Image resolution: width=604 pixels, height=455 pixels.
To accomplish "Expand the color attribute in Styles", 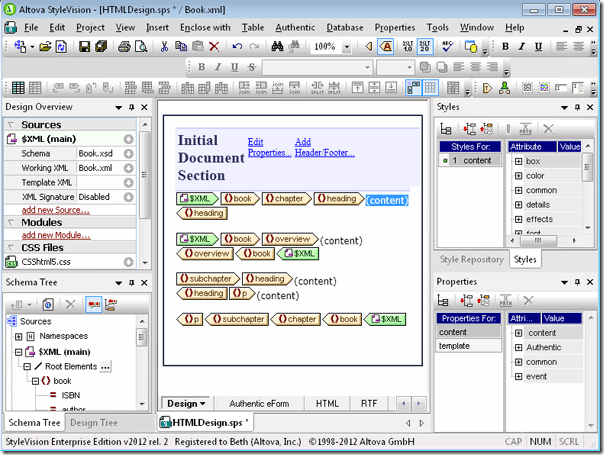I will 518,176.
